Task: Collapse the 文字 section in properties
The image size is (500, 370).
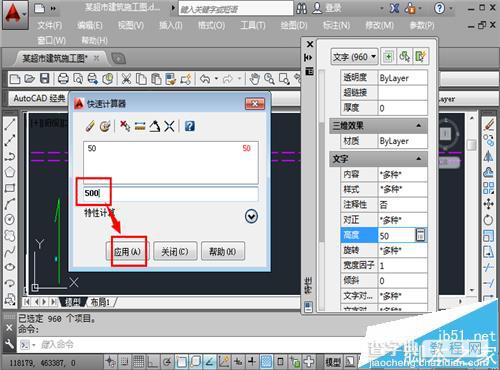Action: pyautogui.click(x=418, y=159)
